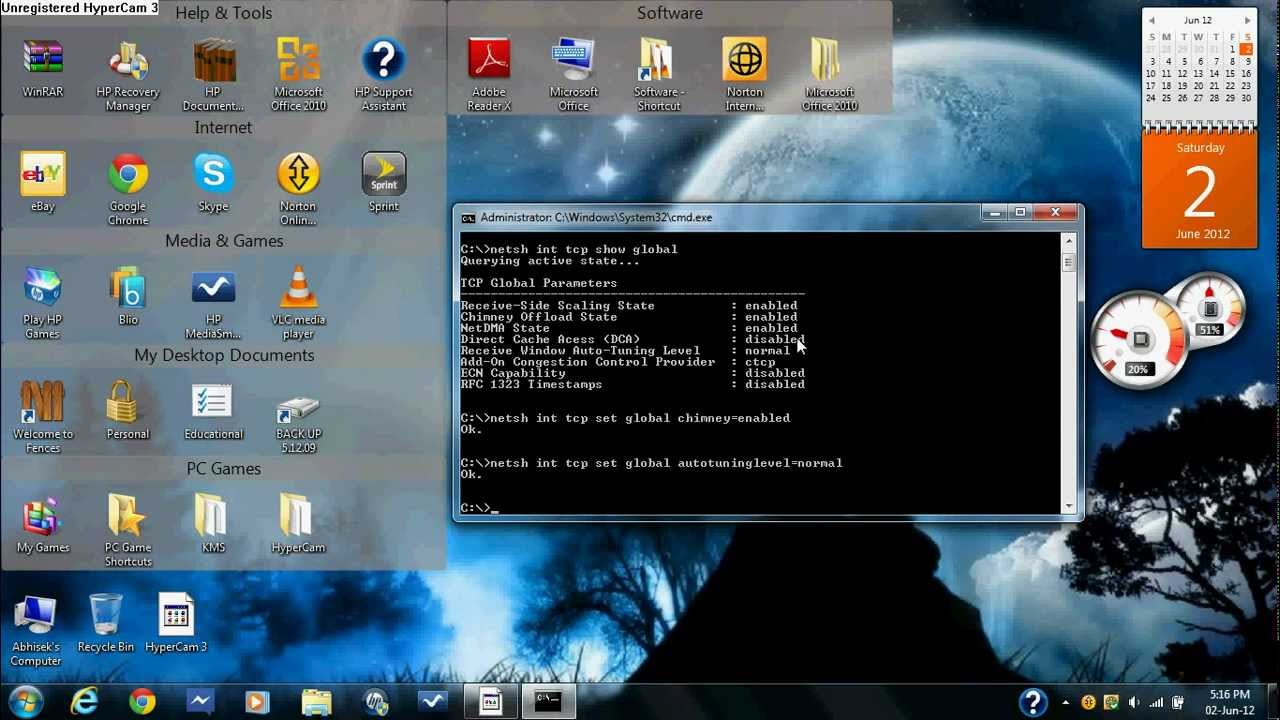Viewport: 1280px width, 720px height.
Task: Go to previous month in calendar gadget
Action: [1151, 21]
